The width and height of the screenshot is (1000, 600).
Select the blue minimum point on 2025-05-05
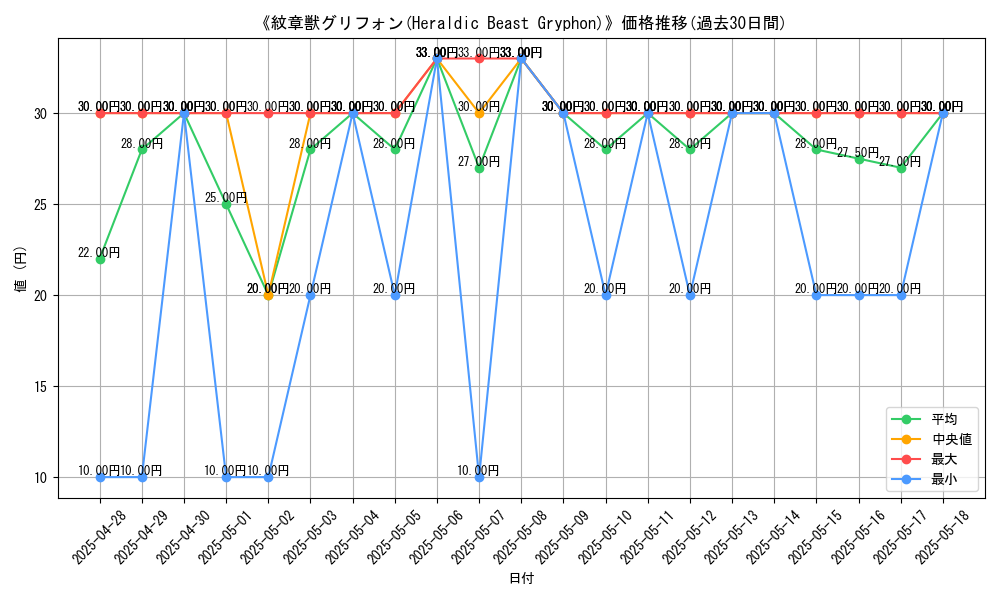(x=395, y=296)
